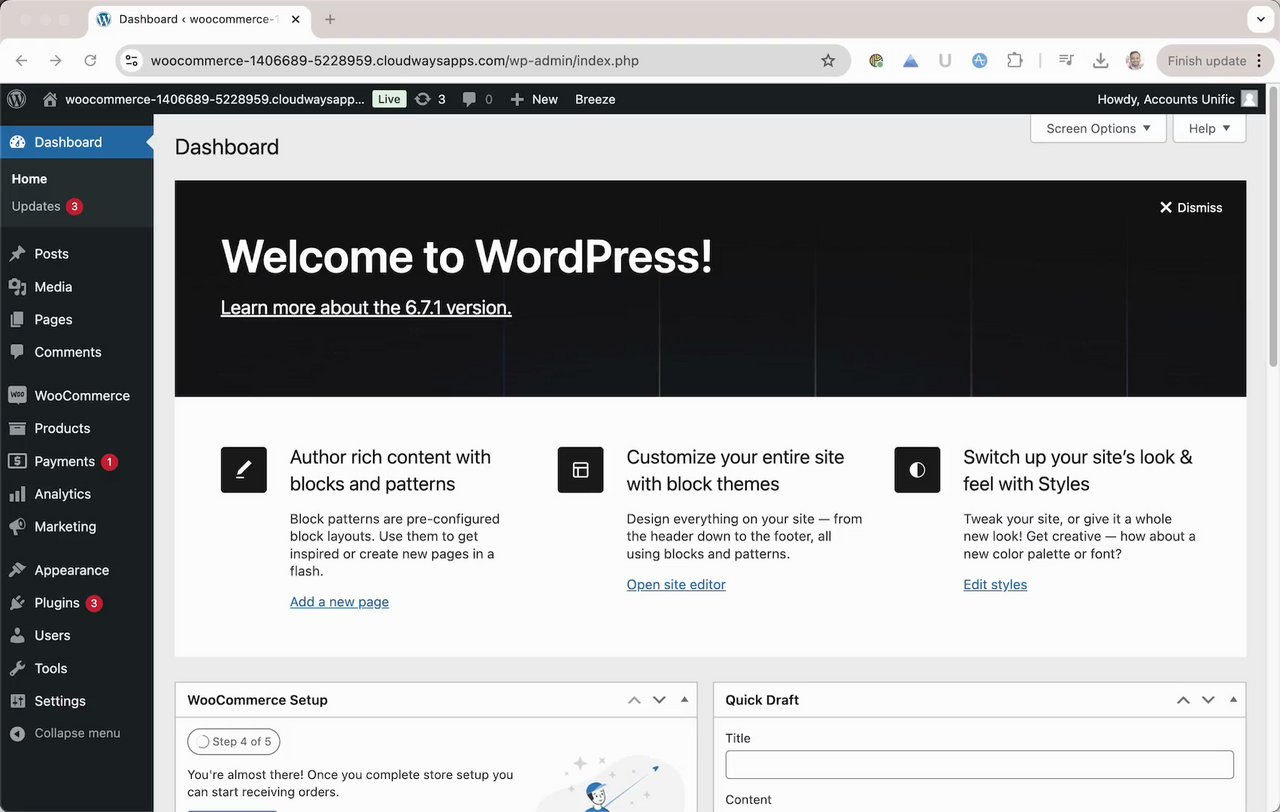
Task: Click the Media icon in sidebar
Action: pos(17,287)
